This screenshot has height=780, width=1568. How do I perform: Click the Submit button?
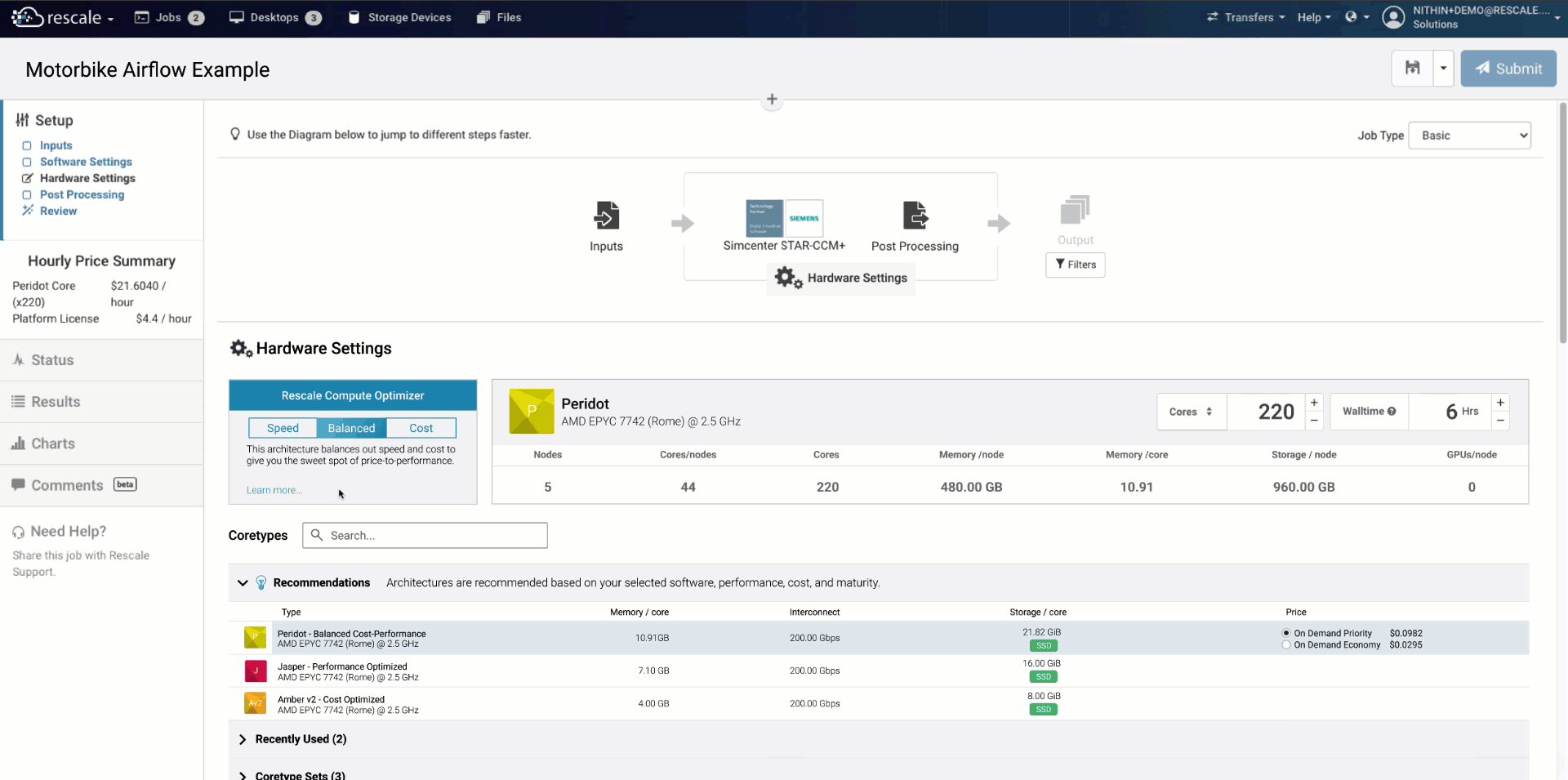(1508, 69)
